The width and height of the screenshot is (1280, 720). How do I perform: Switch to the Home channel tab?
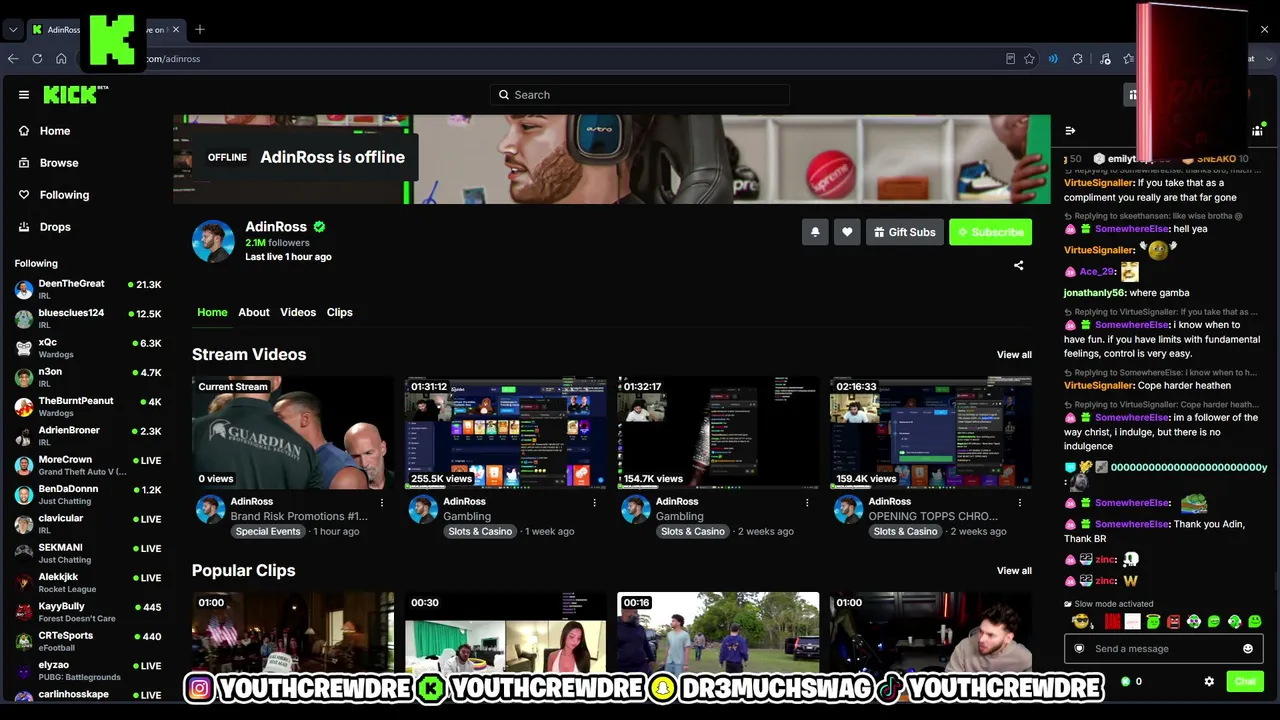click(212, 312)
